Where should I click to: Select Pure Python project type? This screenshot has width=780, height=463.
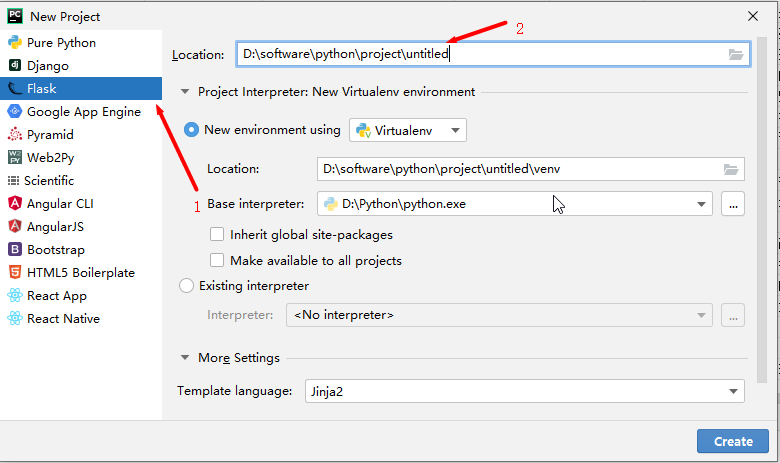pos(61,43)
